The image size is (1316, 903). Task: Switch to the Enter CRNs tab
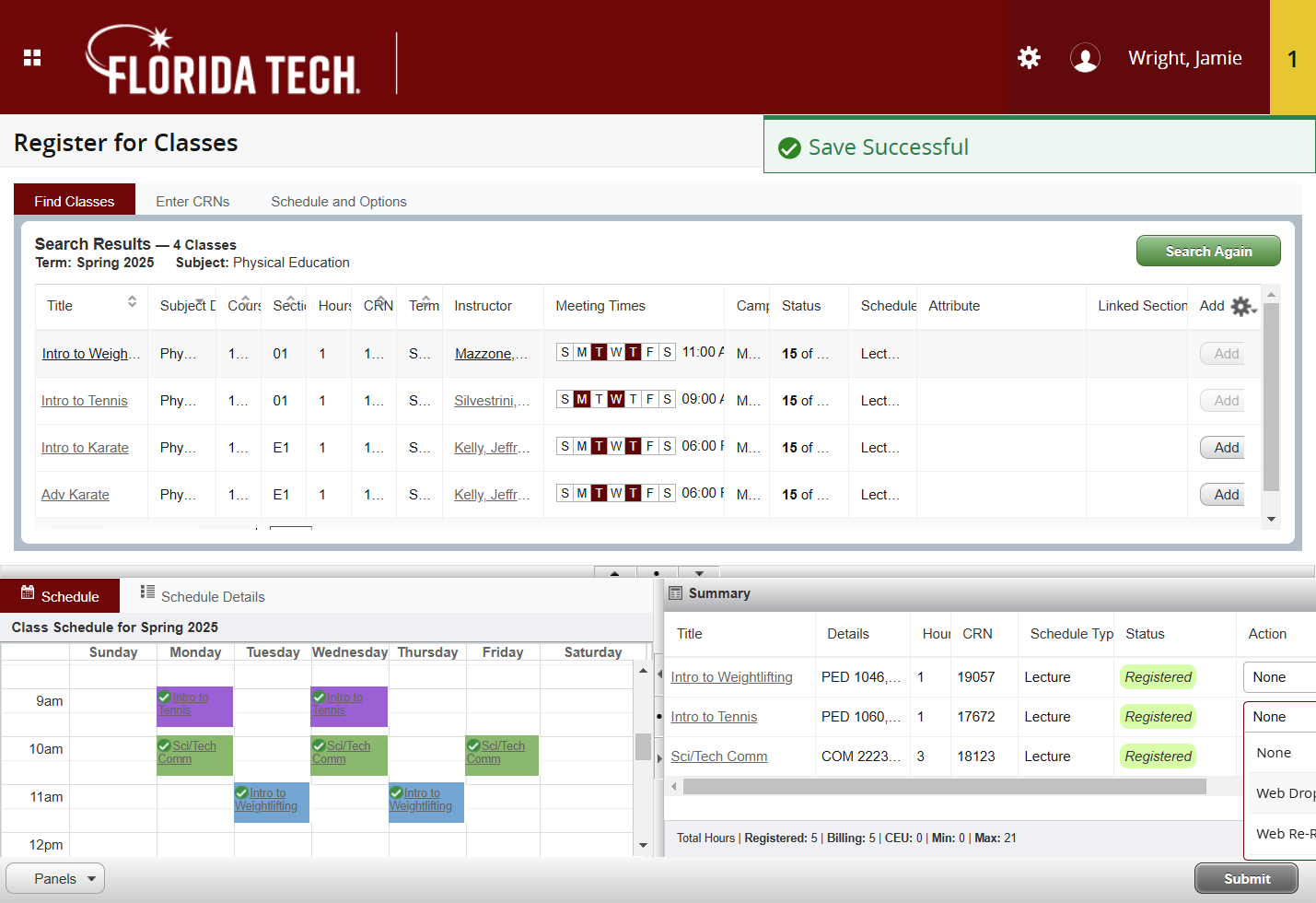click(x=192, y=202)
